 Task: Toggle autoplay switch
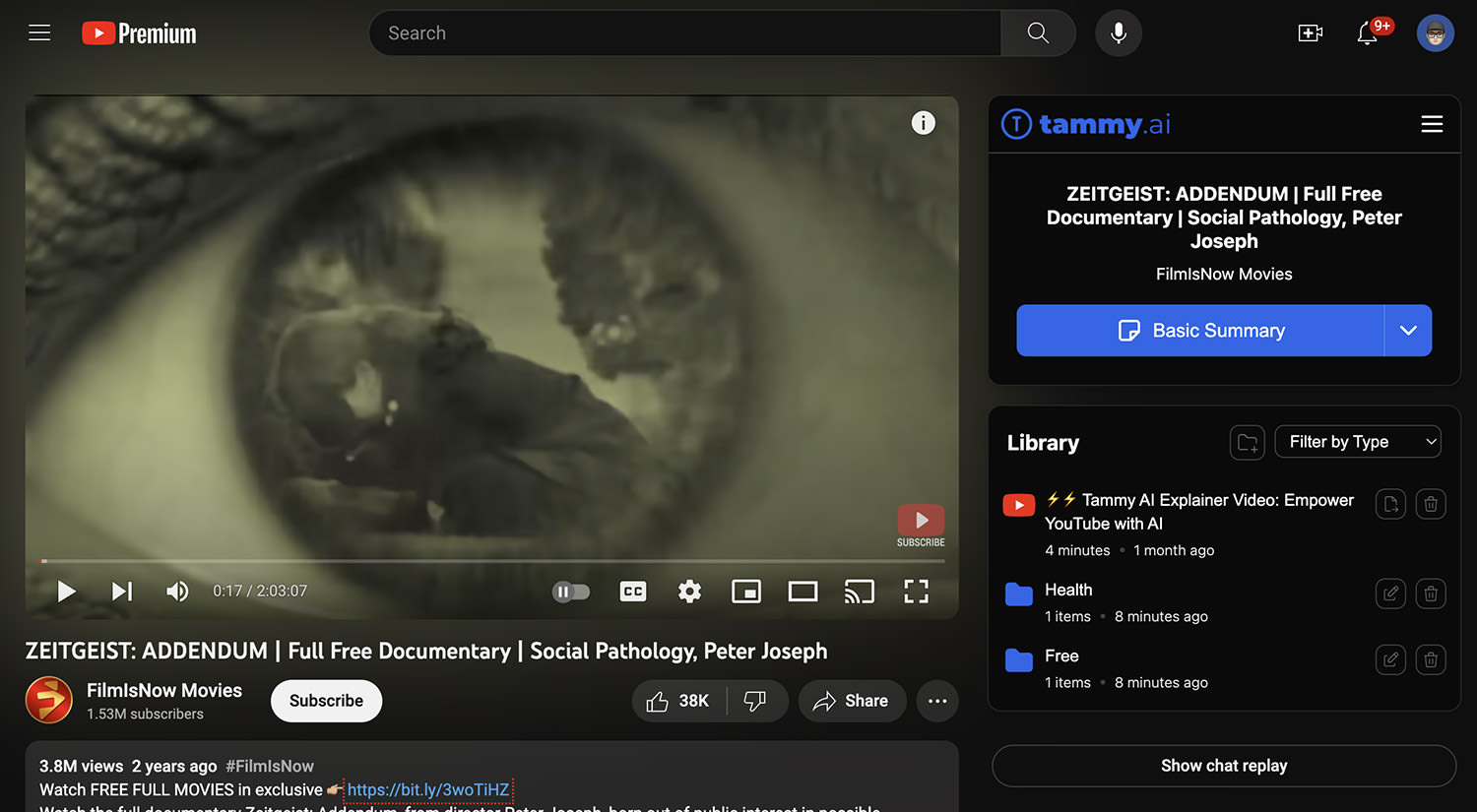(x=571, y=592)
